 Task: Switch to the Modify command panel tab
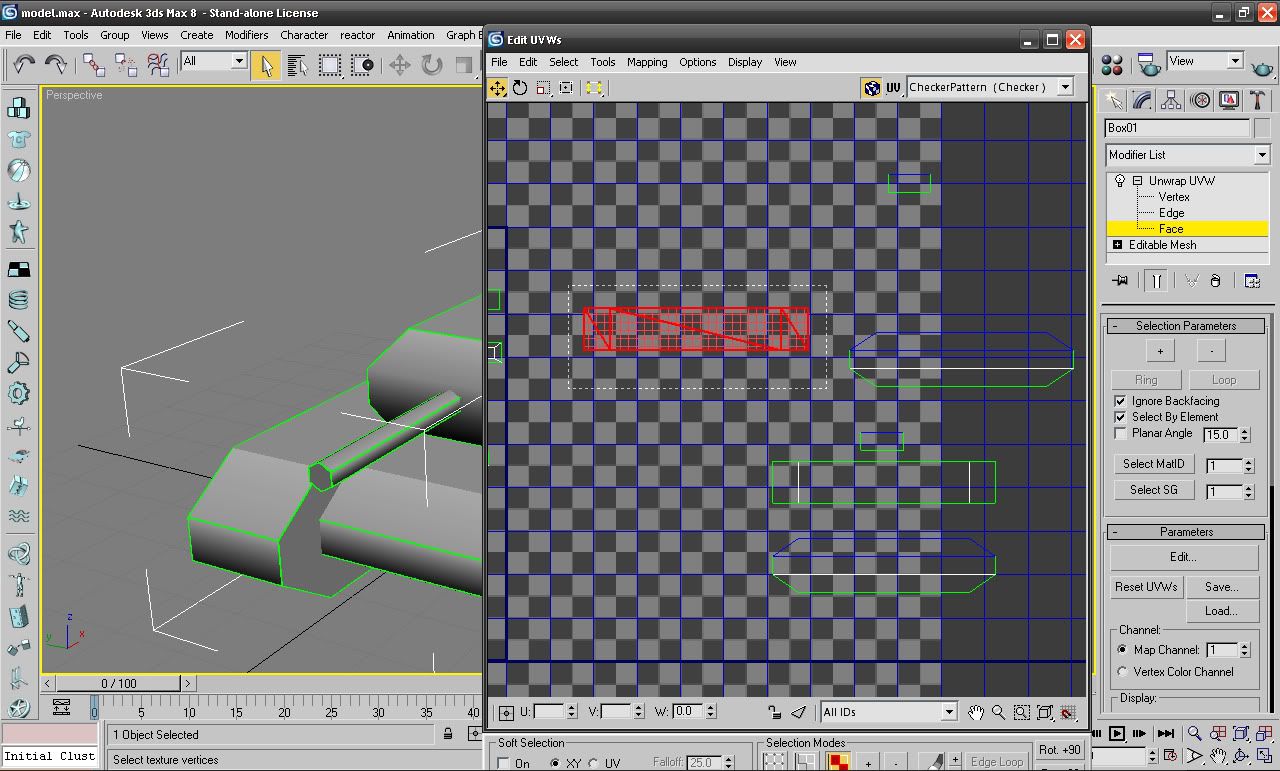pos(1142,101)
